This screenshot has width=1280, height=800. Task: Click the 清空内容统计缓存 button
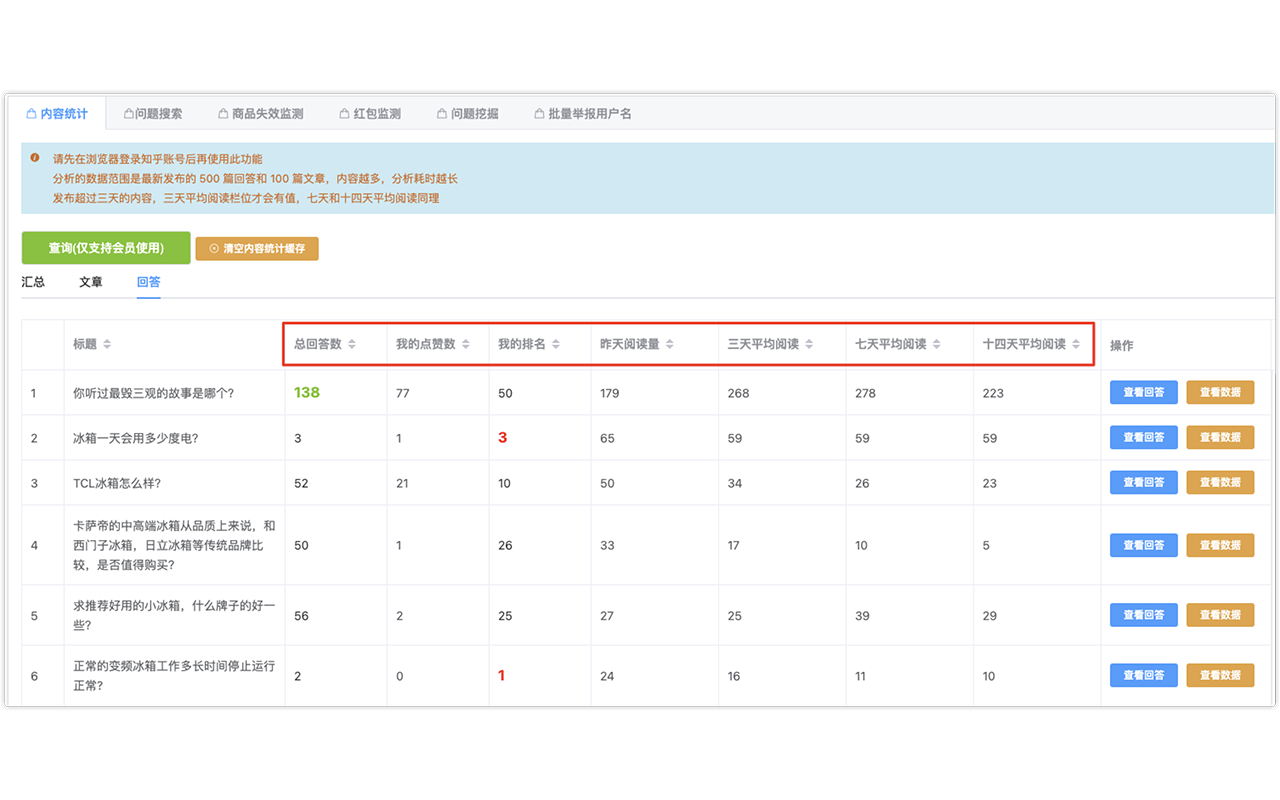(257, 248)
